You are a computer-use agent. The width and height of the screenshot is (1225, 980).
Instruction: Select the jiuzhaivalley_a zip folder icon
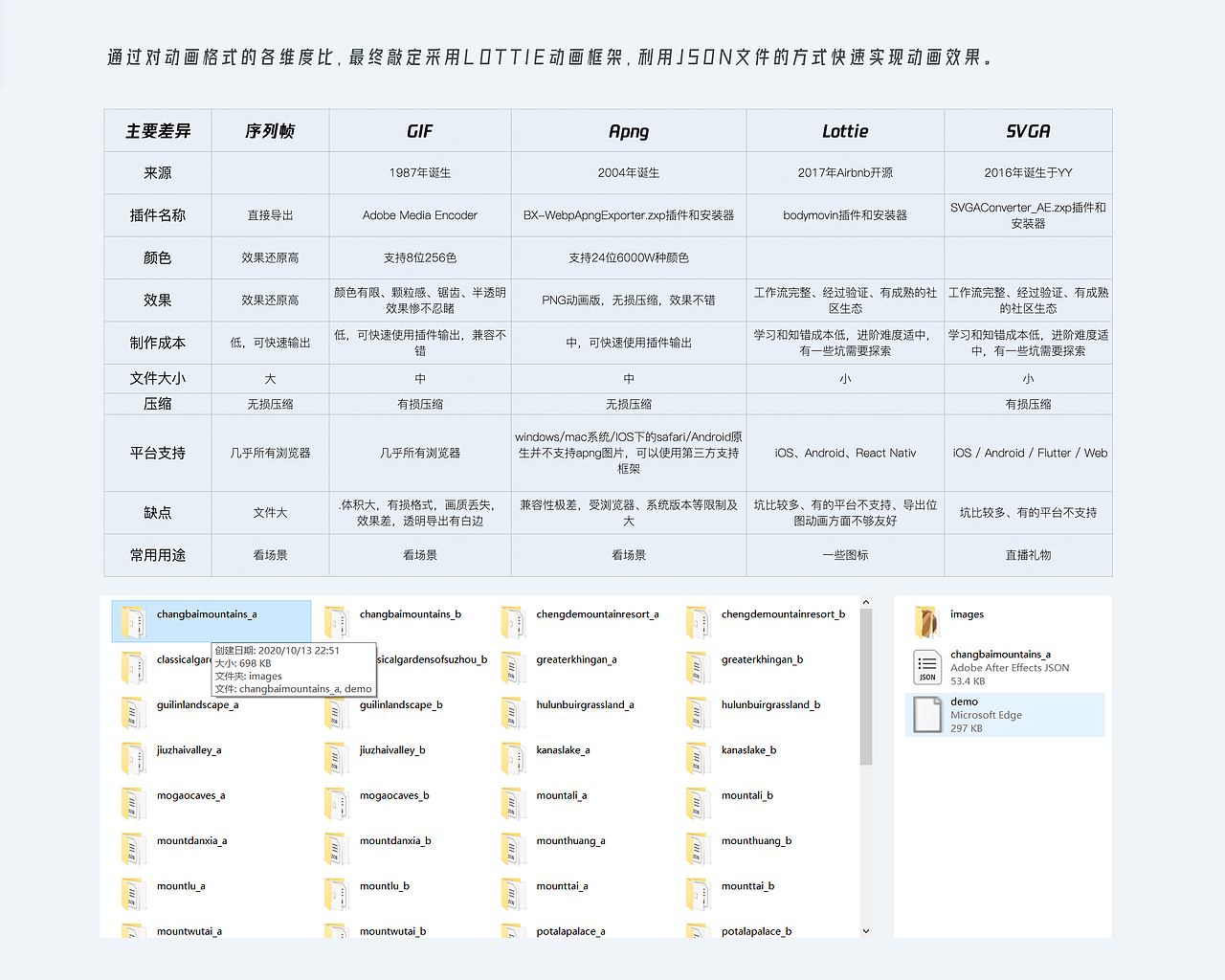134,758
